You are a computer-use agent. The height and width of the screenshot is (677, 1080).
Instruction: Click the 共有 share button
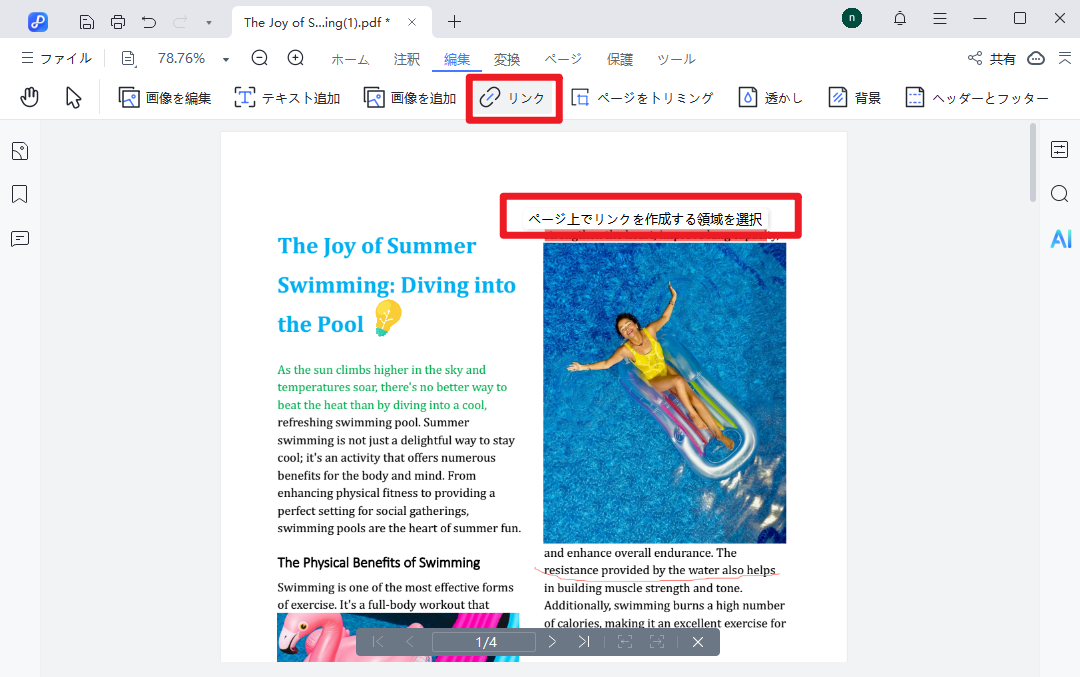pos(992,59)
